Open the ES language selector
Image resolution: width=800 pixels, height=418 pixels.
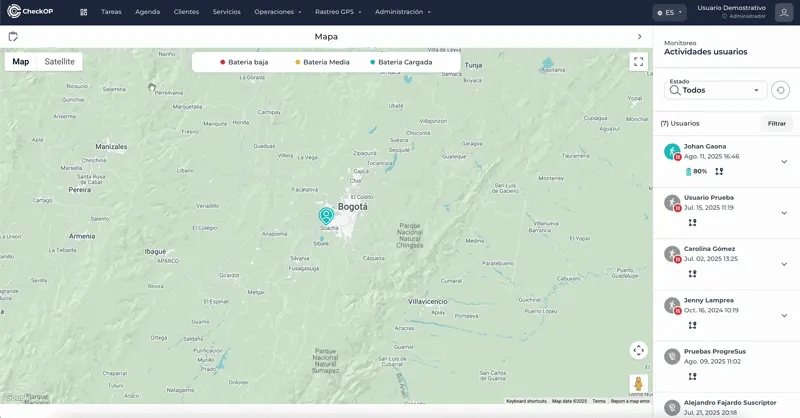pyautogui.click(x=669, y=13)
